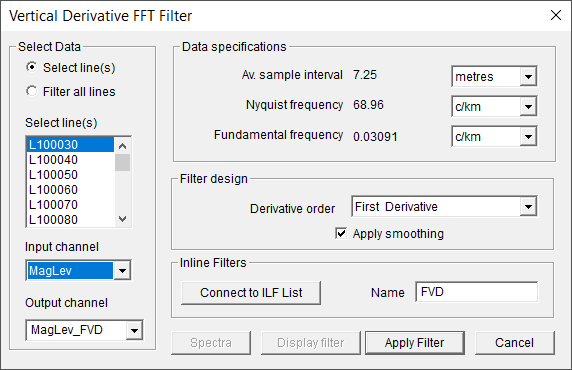Click the Av. sample interval value 7.25
Image resolution: width=572 pixels, height=370 pixels.
[x=365, y=75]
